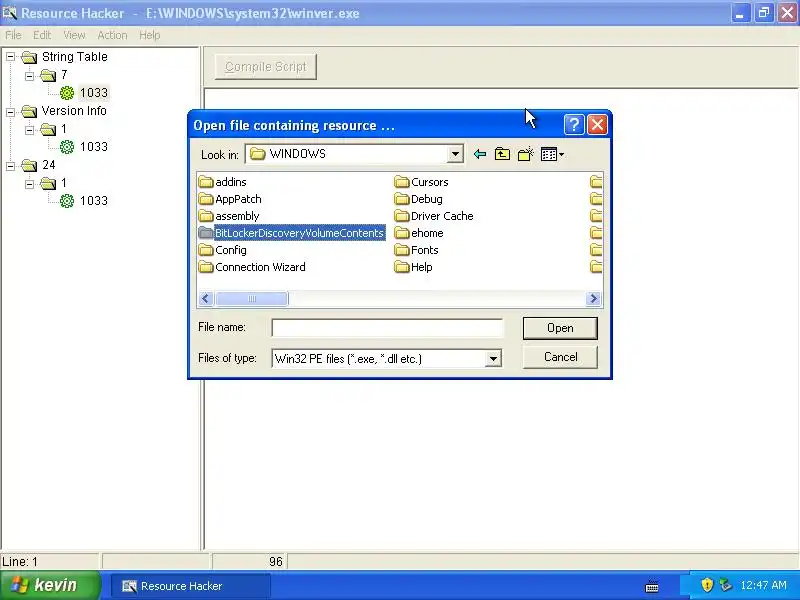Open the Action menu
800x600 pixels.
pyautogui.click(x=112, y=35)
